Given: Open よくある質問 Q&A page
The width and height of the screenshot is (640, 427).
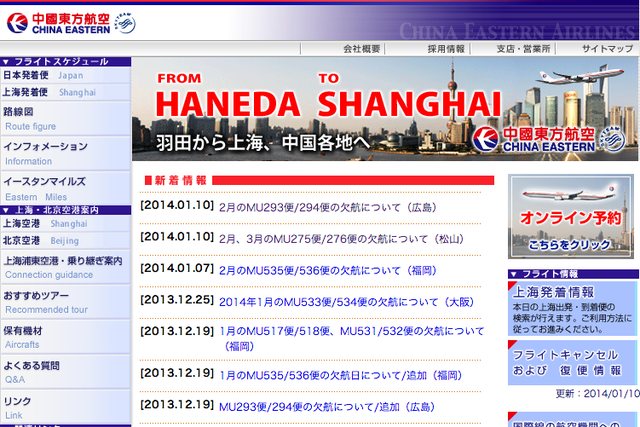Looking at the screenshot, I should click(x=65, y=372).
